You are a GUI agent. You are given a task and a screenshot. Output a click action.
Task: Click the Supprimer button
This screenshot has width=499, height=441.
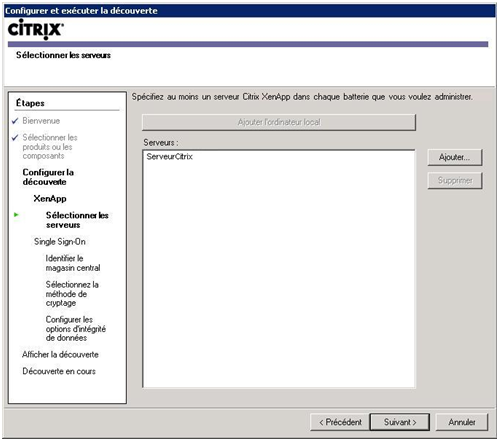[x=455, y=180]
